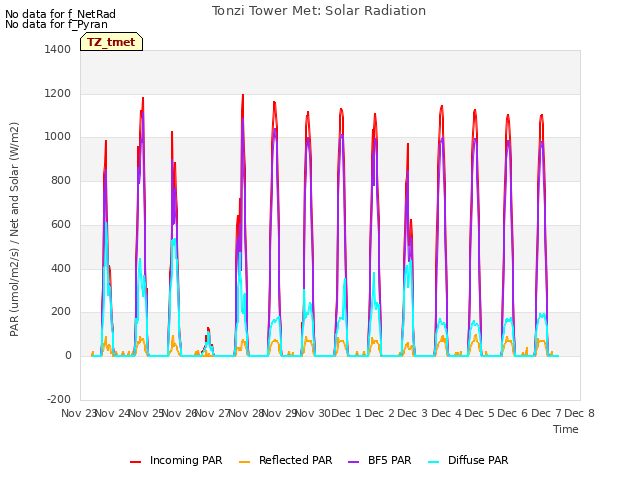Click the 200 y-axis tick label
This screenshot has width=640, height=480.
click(x=61, y=312)
